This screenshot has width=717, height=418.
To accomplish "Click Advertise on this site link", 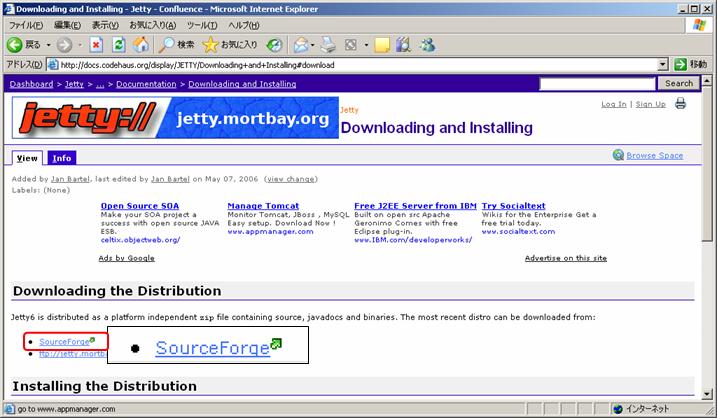I will [x=566, y=258].
